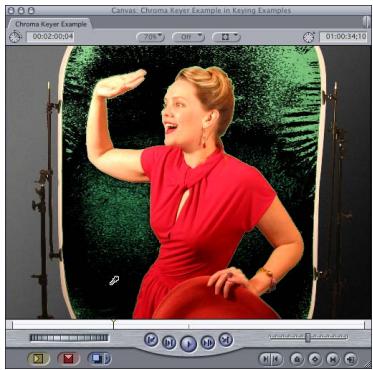
Task: Click the yellow Insert edit button
Action: 38,359
